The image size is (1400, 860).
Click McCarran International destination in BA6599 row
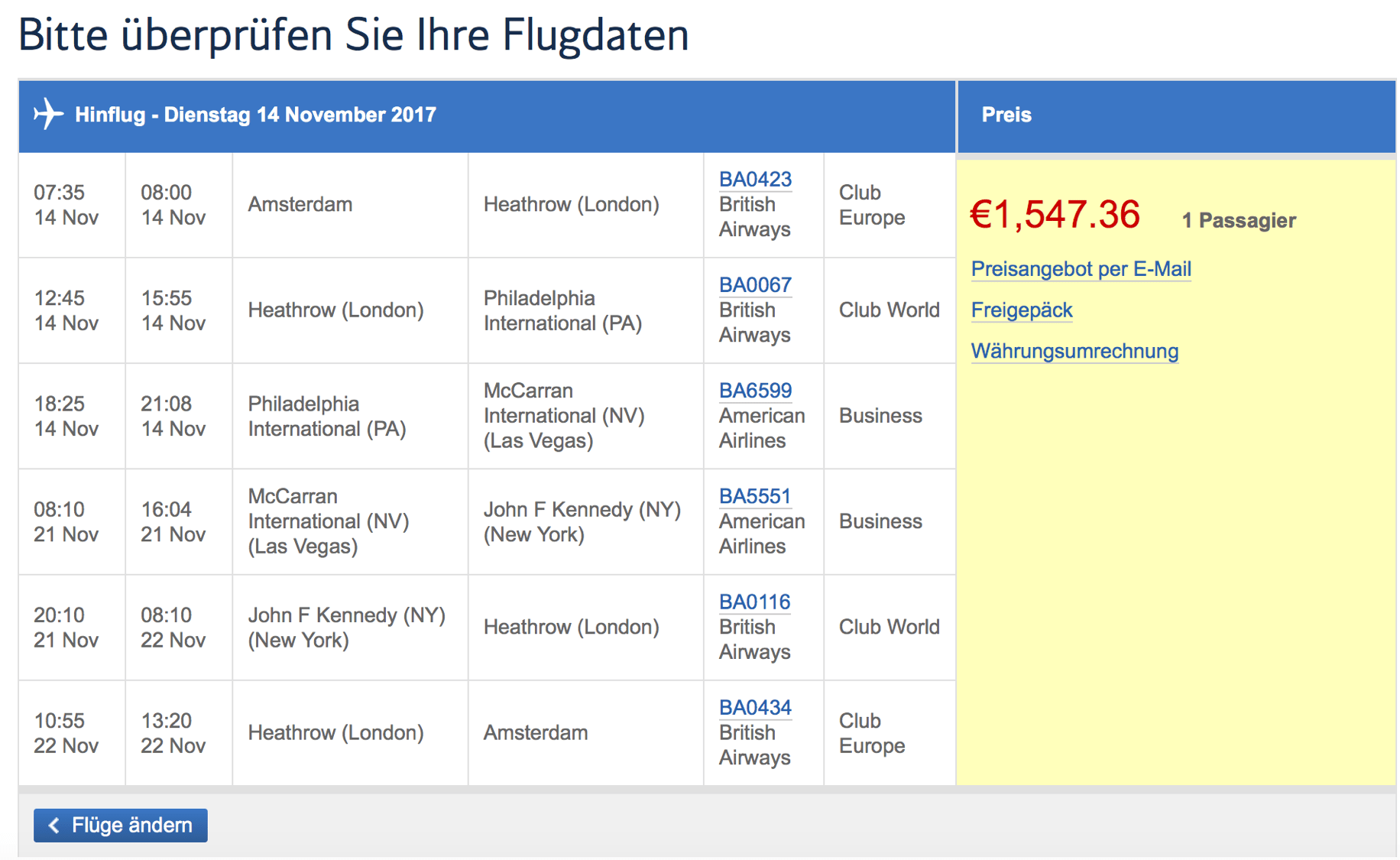click(564, 416)
